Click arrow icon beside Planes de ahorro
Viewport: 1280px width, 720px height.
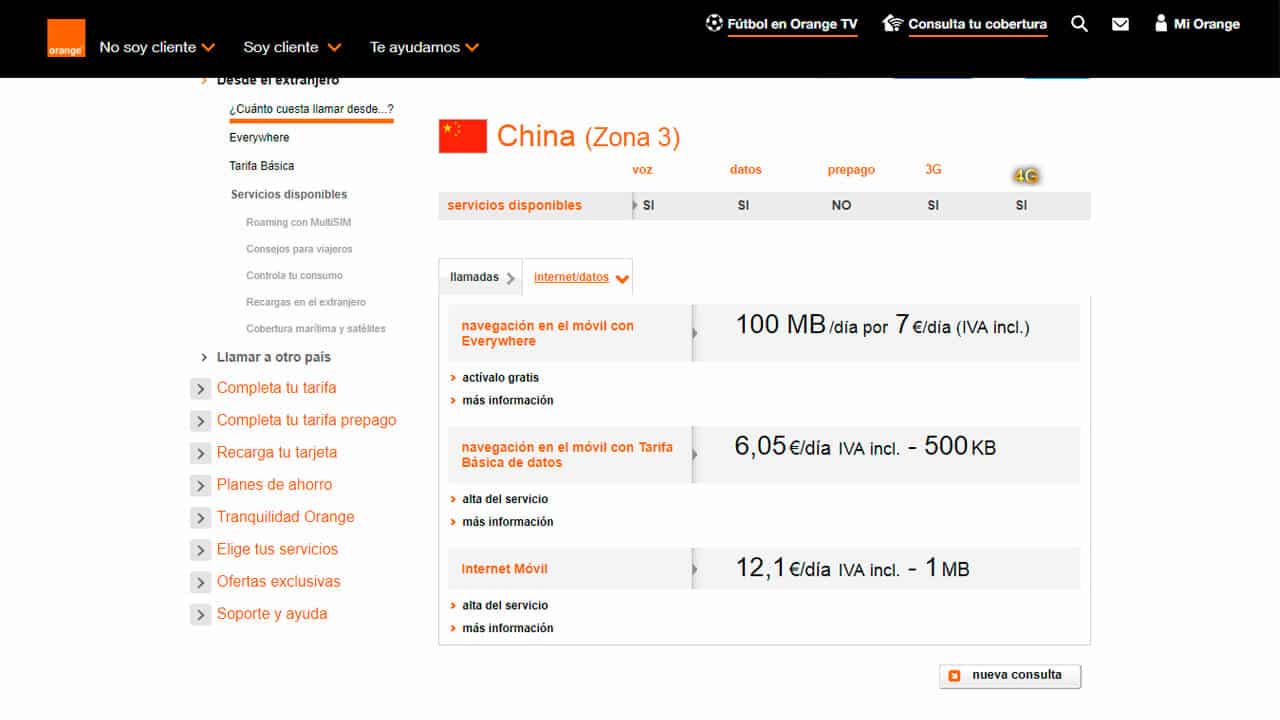[200, 486]
